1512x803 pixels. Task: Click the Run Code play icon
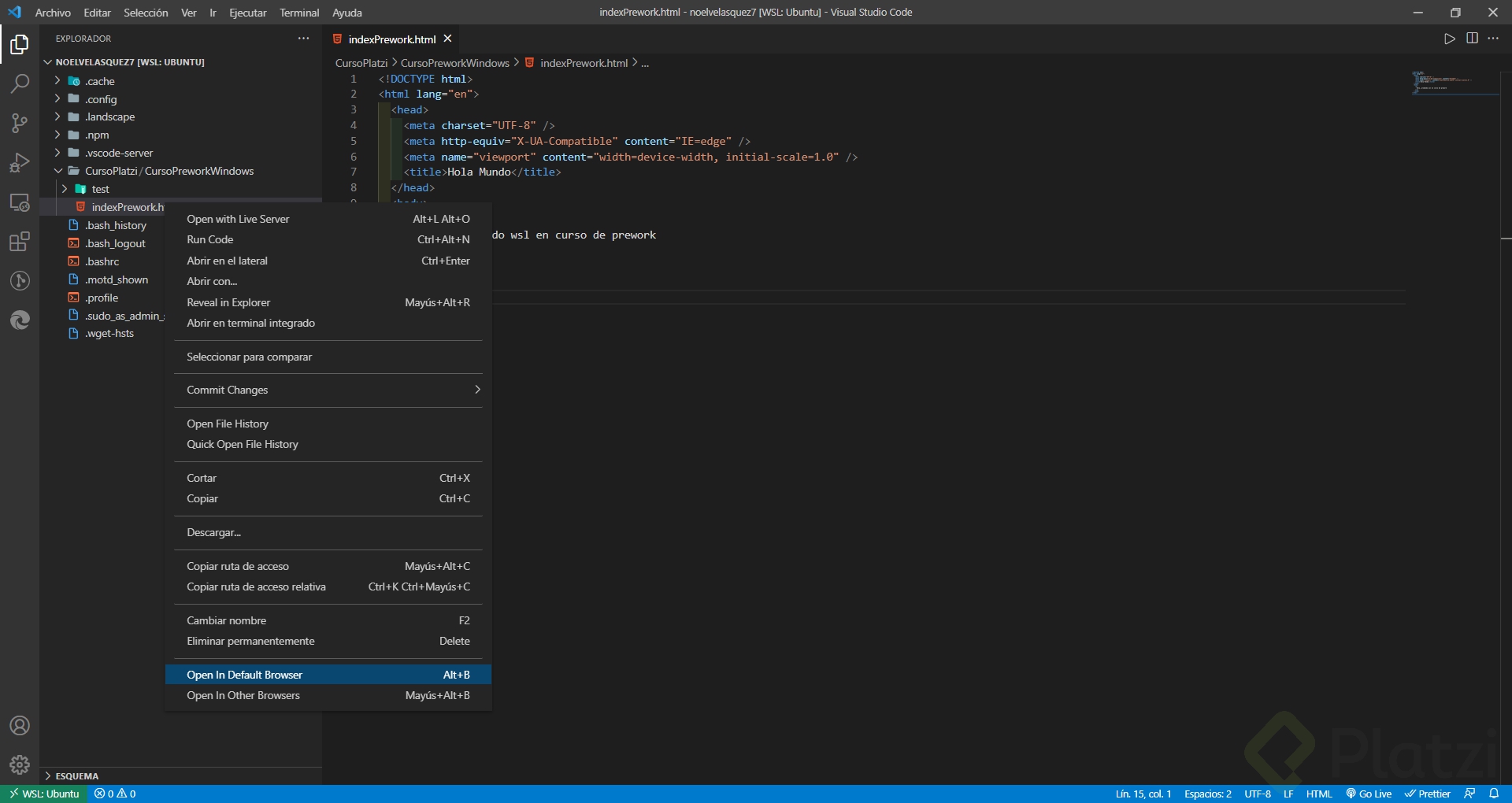[1449, 39]
